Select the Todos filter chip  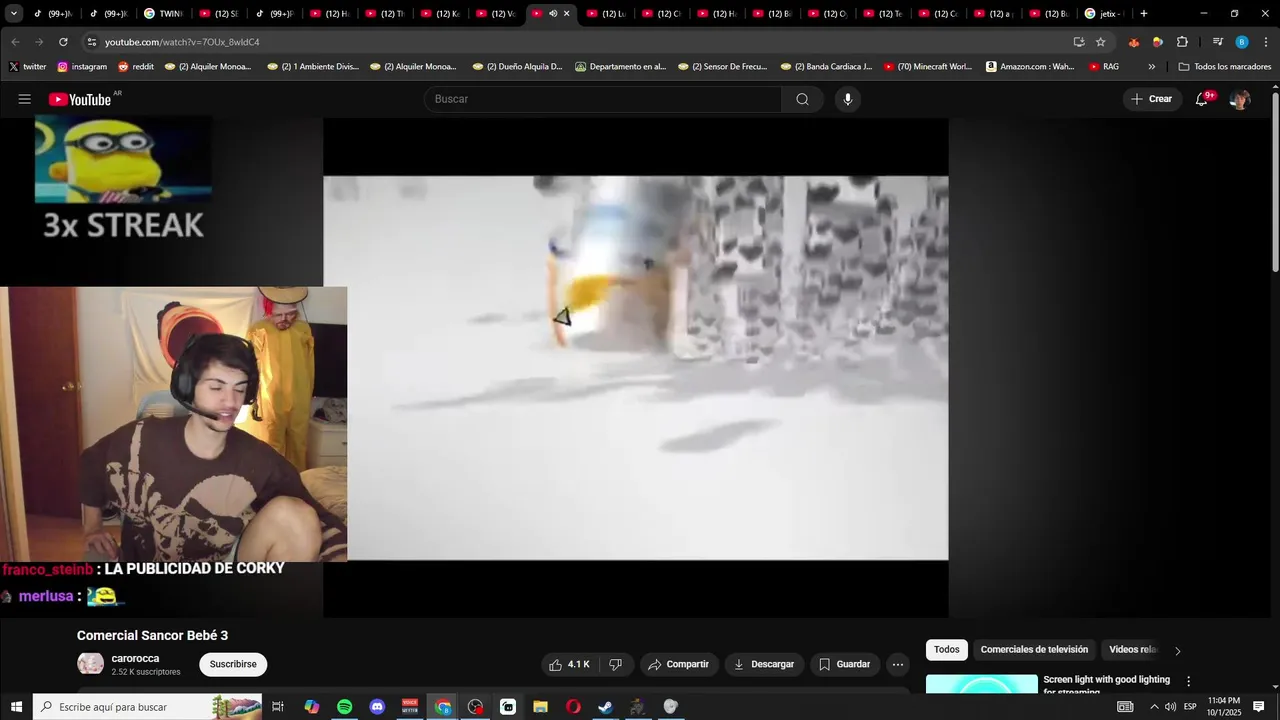946,650
